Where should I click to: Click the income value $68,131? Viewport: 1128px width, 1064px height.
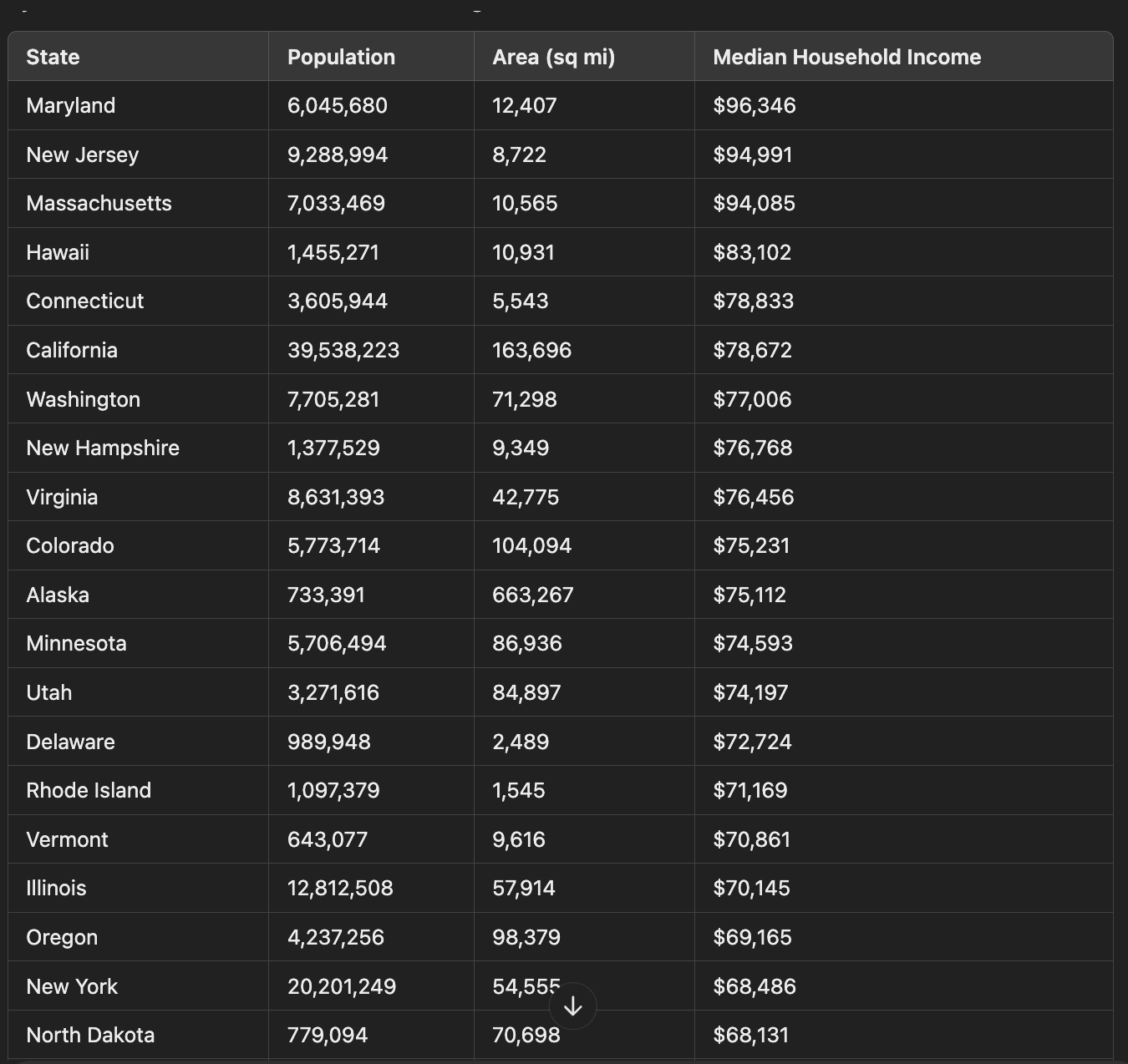750,1035
